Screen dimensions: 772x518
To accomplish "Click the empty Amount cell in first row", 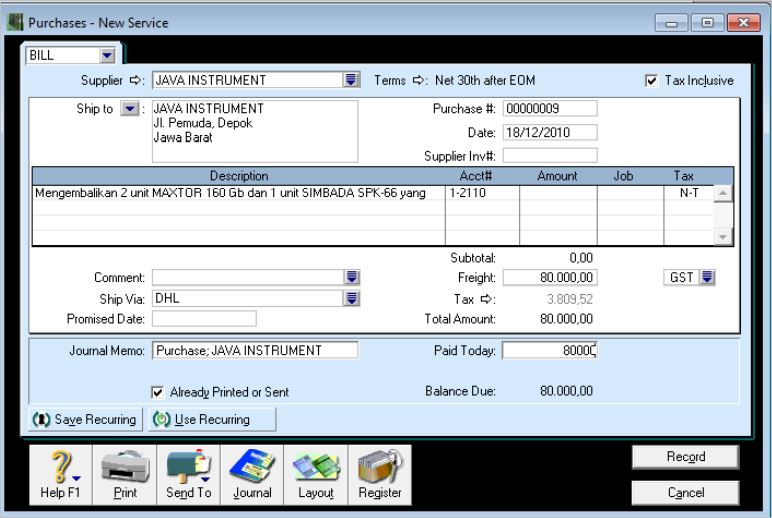I will click(558, 193).
